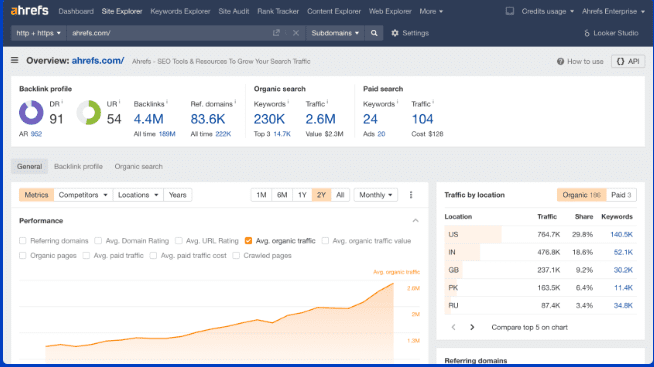
Task: Open Keywords Explorer in top menu
Action: point(180,11)
